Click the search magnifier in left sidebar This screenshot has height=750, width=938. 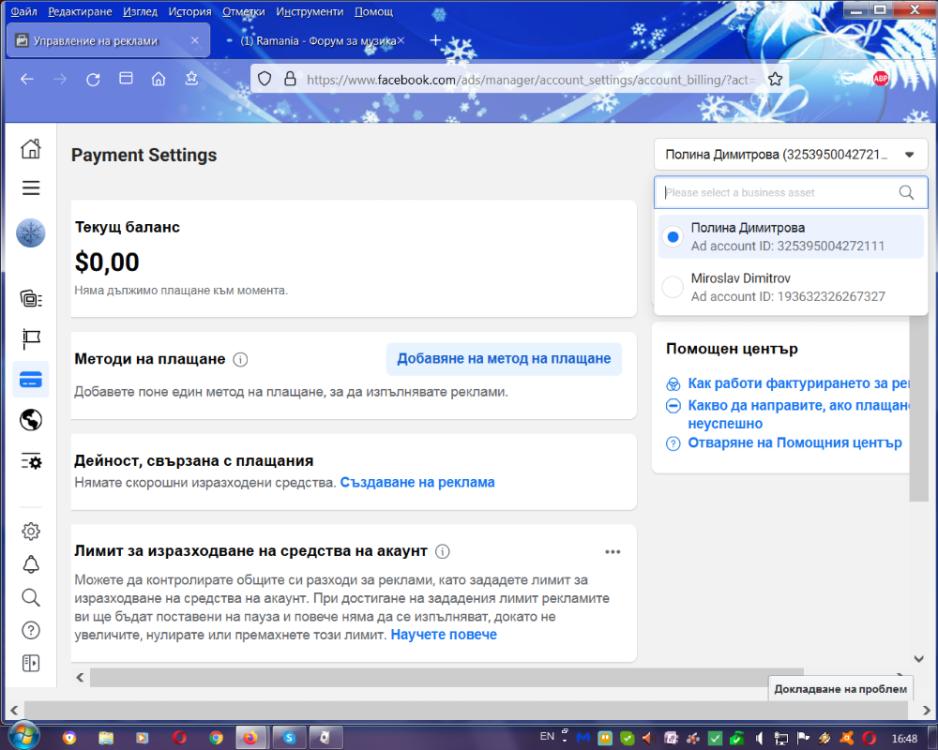pyautogui.click(x=31, y=597)
